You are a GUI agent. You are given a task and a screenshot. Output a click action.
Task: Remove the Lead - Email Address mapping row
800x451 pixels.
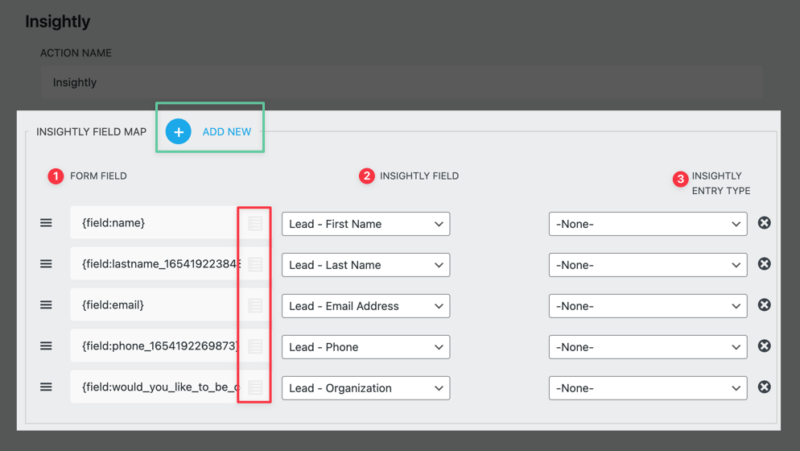pos(764,305)
